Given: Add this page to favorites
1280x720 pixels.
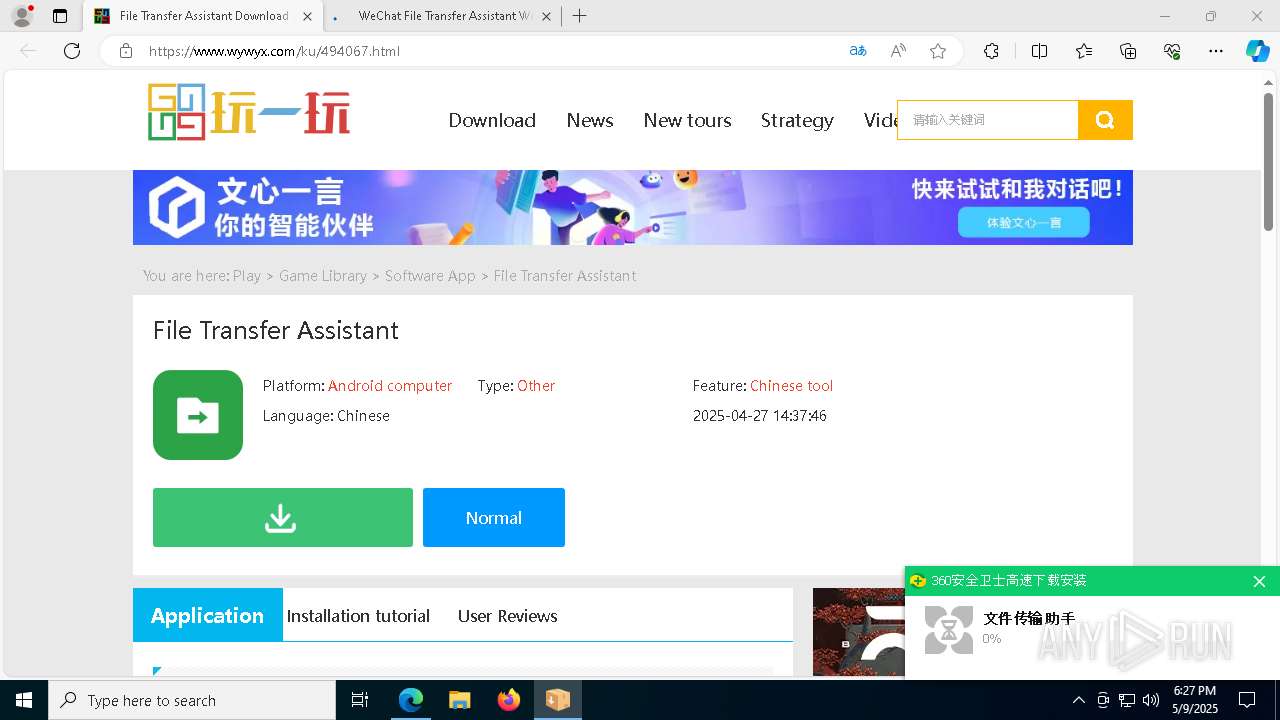Looking at the screenshot, I should [x=938, y=51].
